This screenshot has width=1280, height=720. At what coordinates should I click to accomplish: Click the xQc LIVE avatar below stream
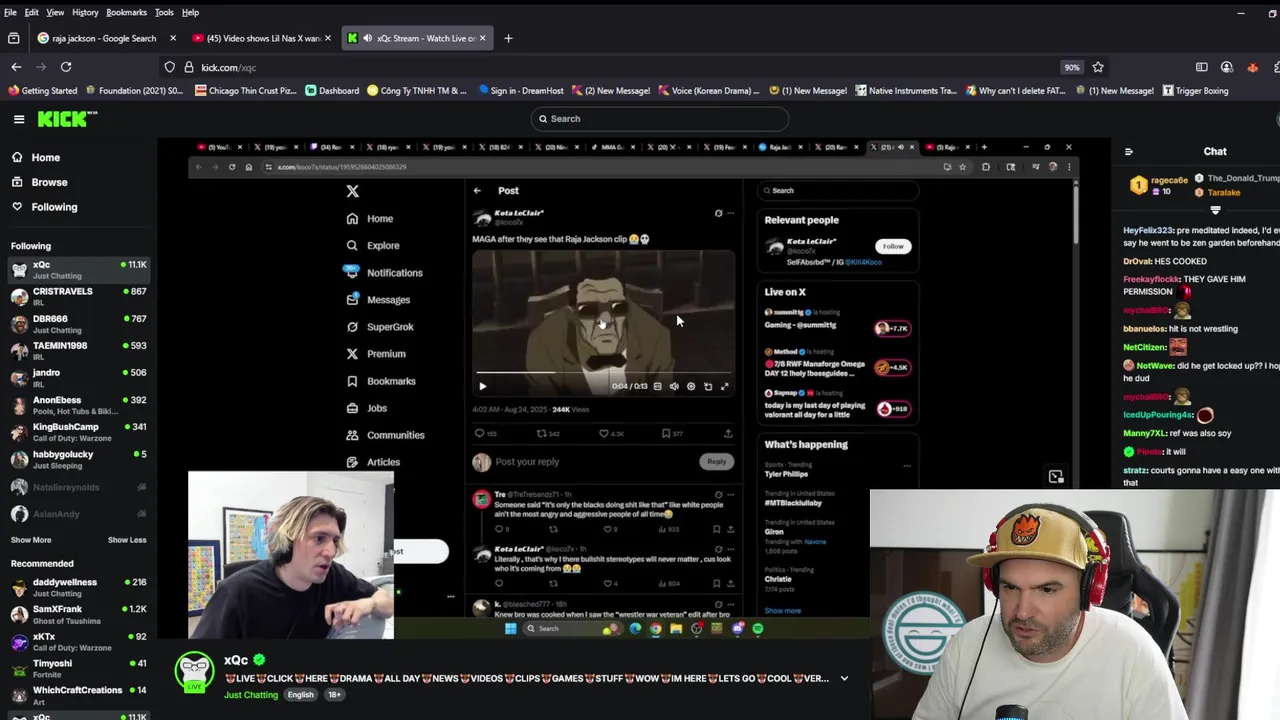194,671
